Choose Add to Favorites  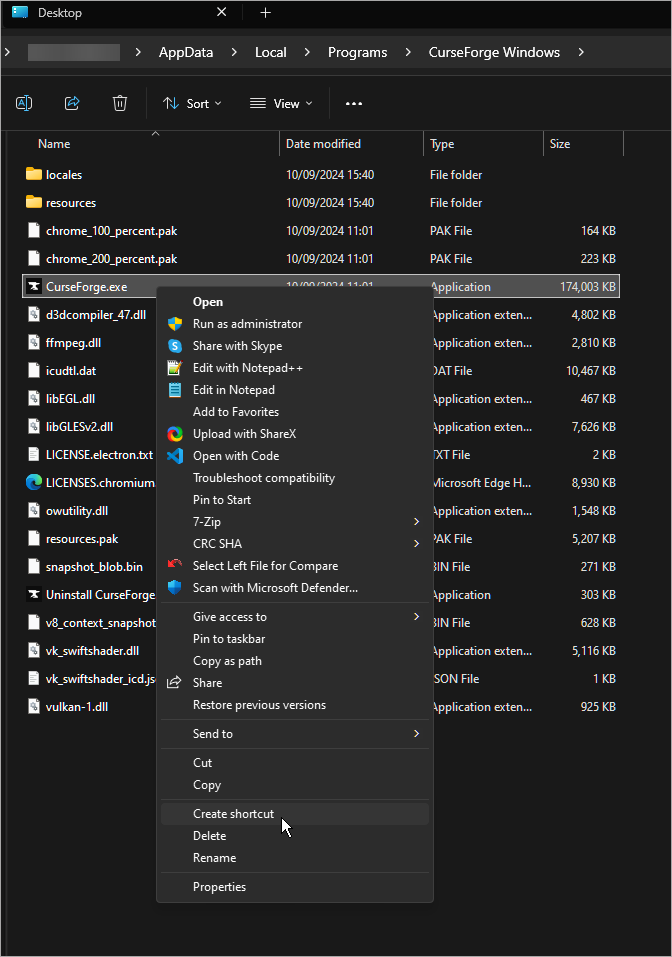[295, 412]
